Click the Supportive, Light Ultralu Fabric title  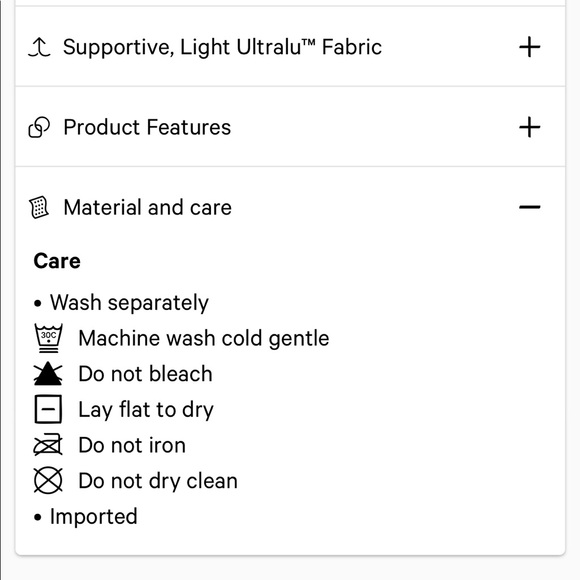click(x=222, y=47)
